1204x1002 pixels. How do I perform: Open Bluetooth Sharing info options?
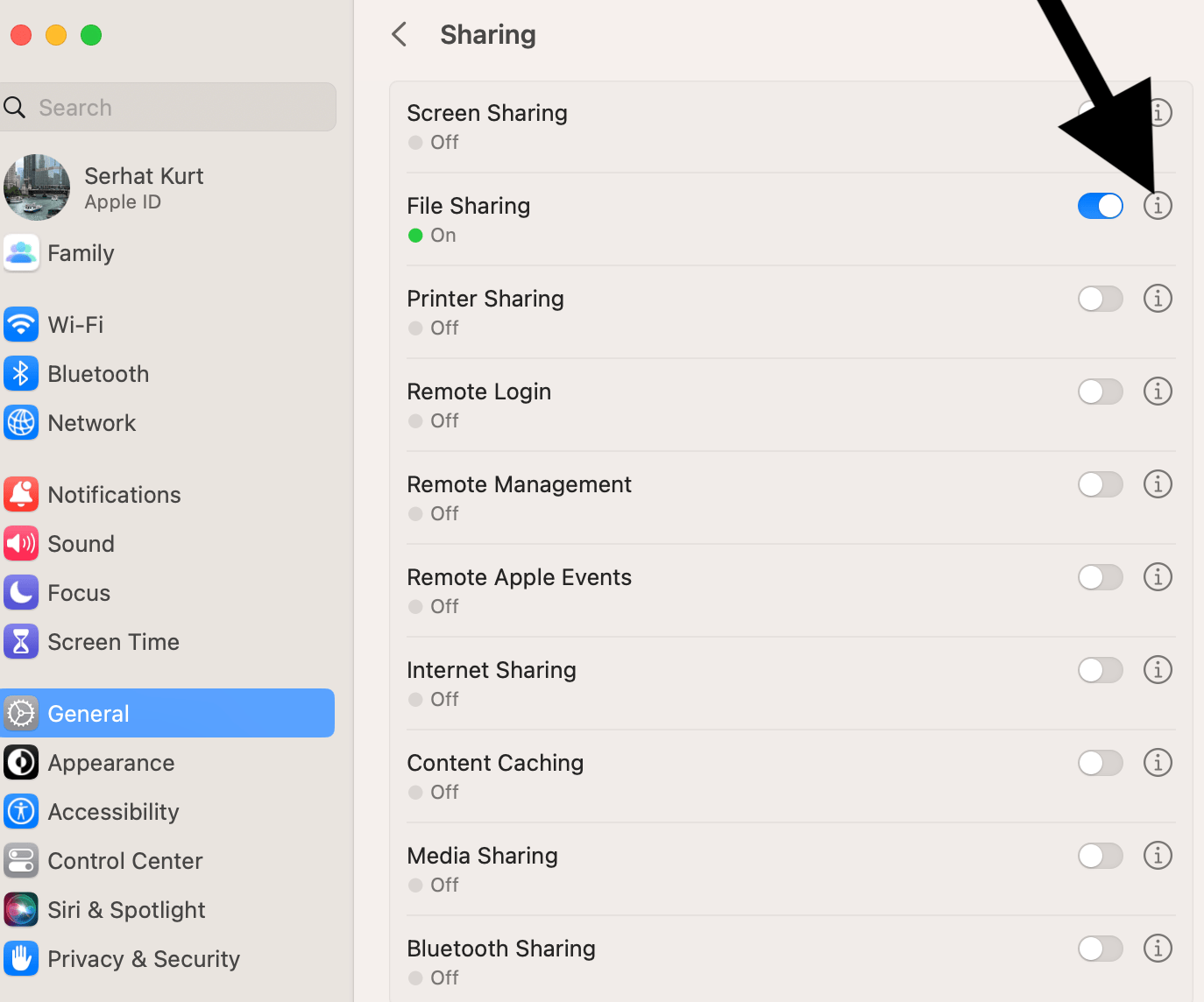point(1158,949)
